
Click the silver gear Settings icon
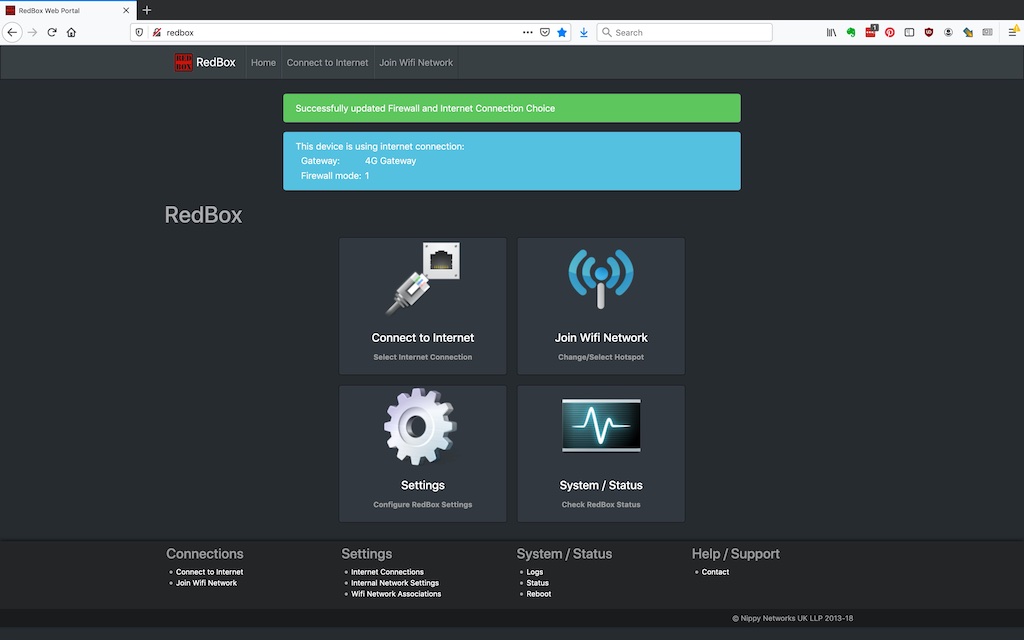[421, 426]
